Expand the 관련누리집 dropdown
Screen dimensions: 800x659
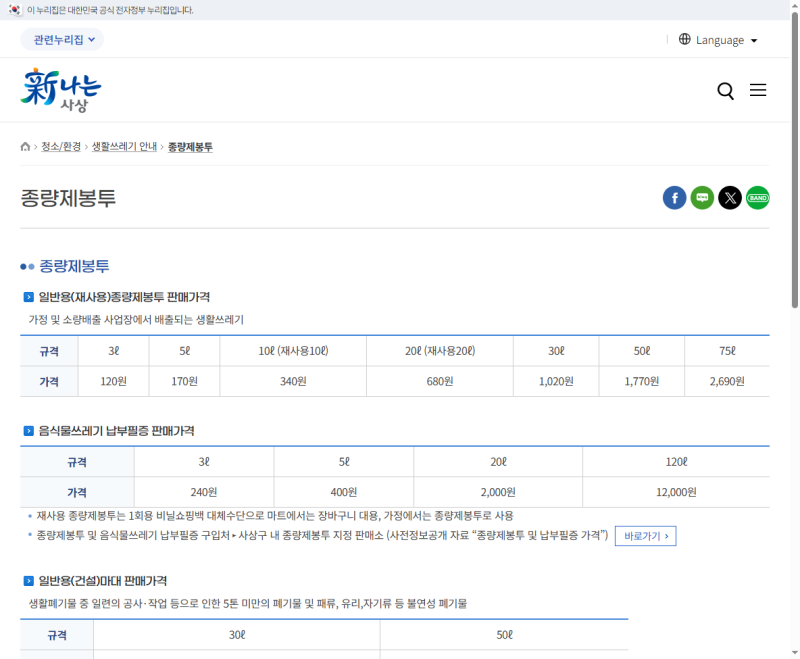pos(62,40)
